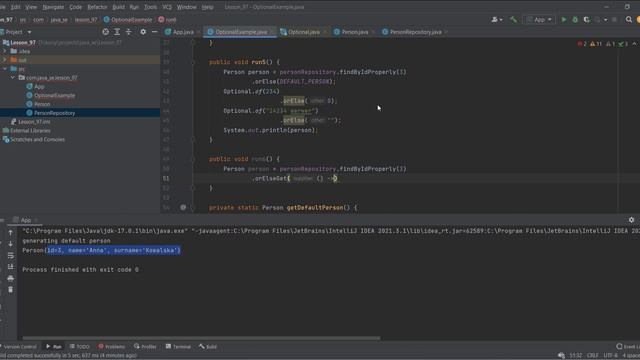Click the down arrow in Run console
This screenshot has width=640, height=360.
(11, 244)
